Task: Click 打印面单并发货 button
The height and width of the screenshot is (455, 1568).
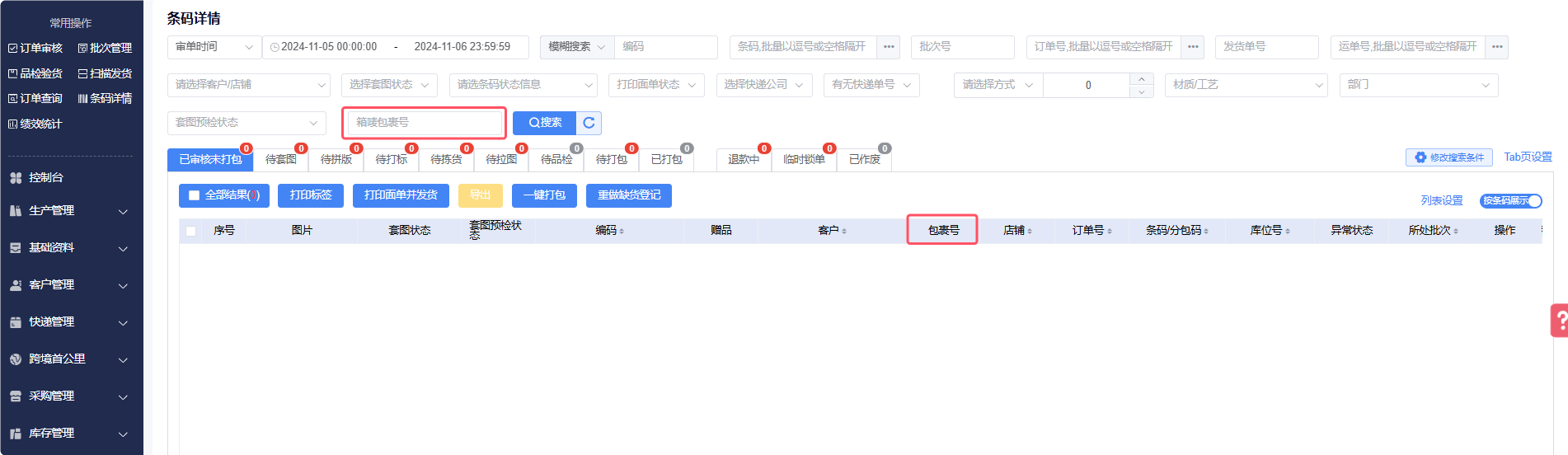Action: (401, 195)
